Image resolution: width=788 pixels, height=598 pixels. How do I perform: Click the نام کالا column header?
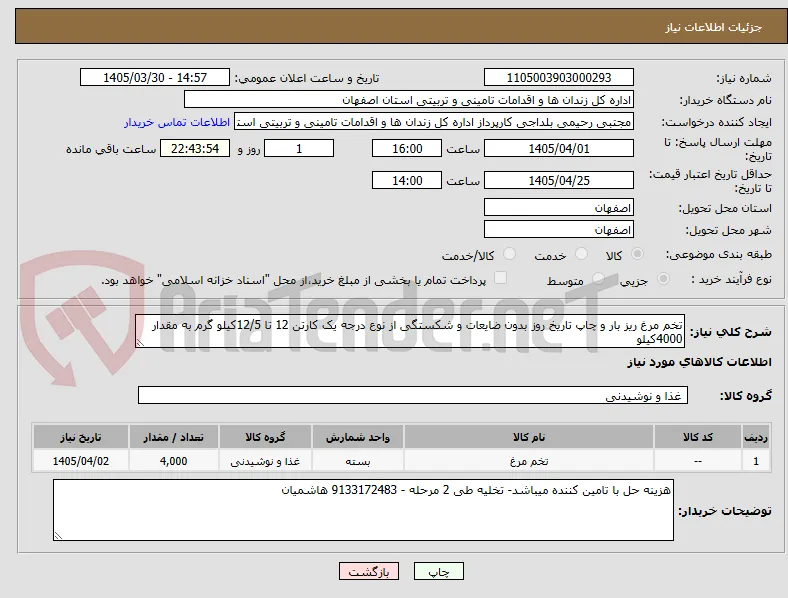click(x=529, y=437)
